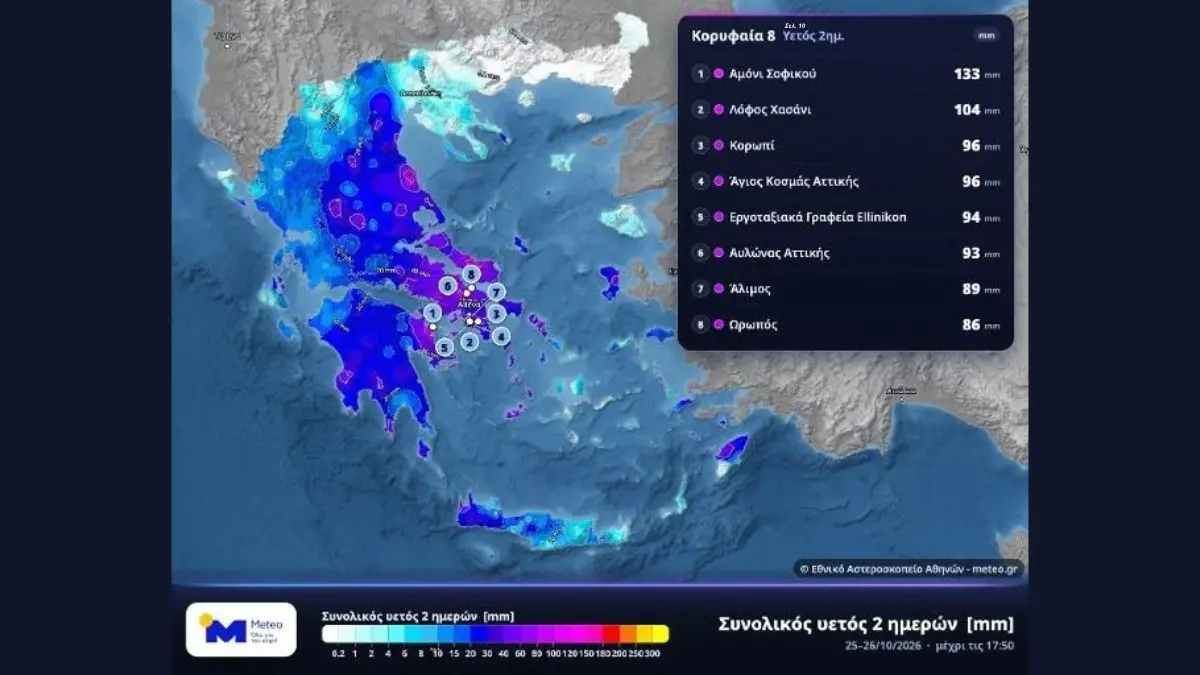Click rank badge 1 in the top list

click(701, 74)
